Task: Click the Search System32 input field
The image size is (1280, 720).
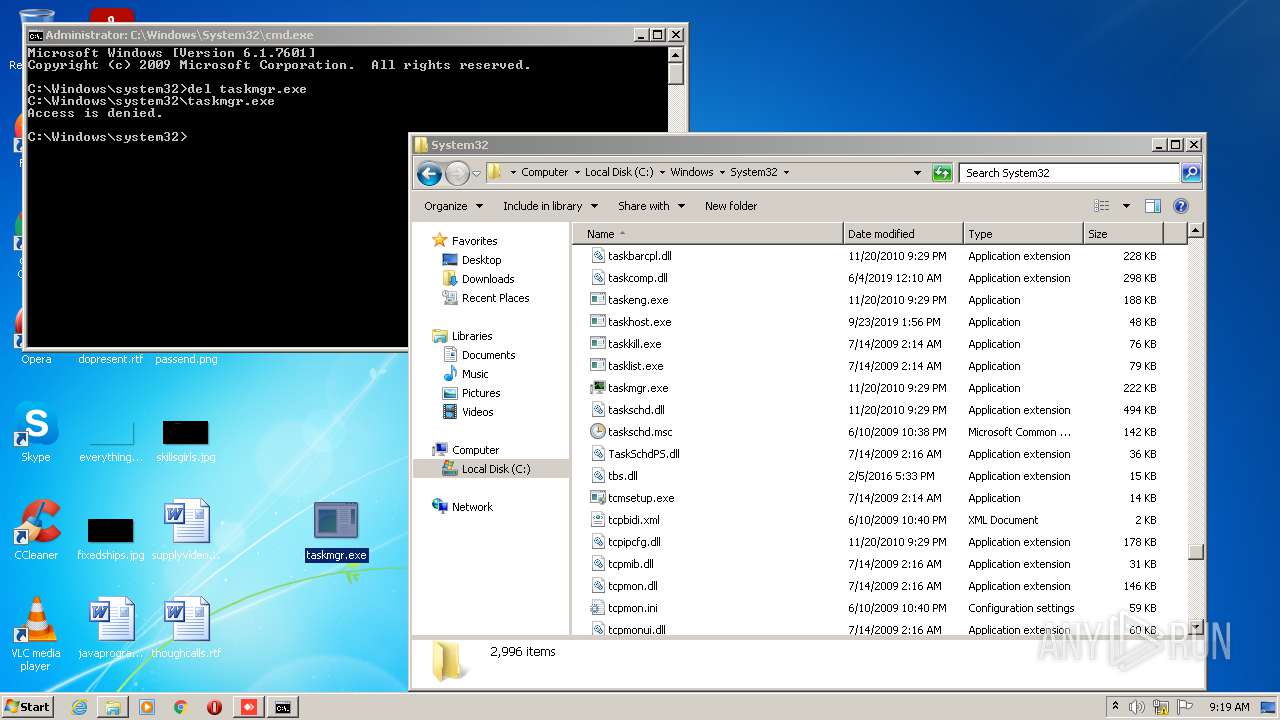Action: coord(1069,173)
